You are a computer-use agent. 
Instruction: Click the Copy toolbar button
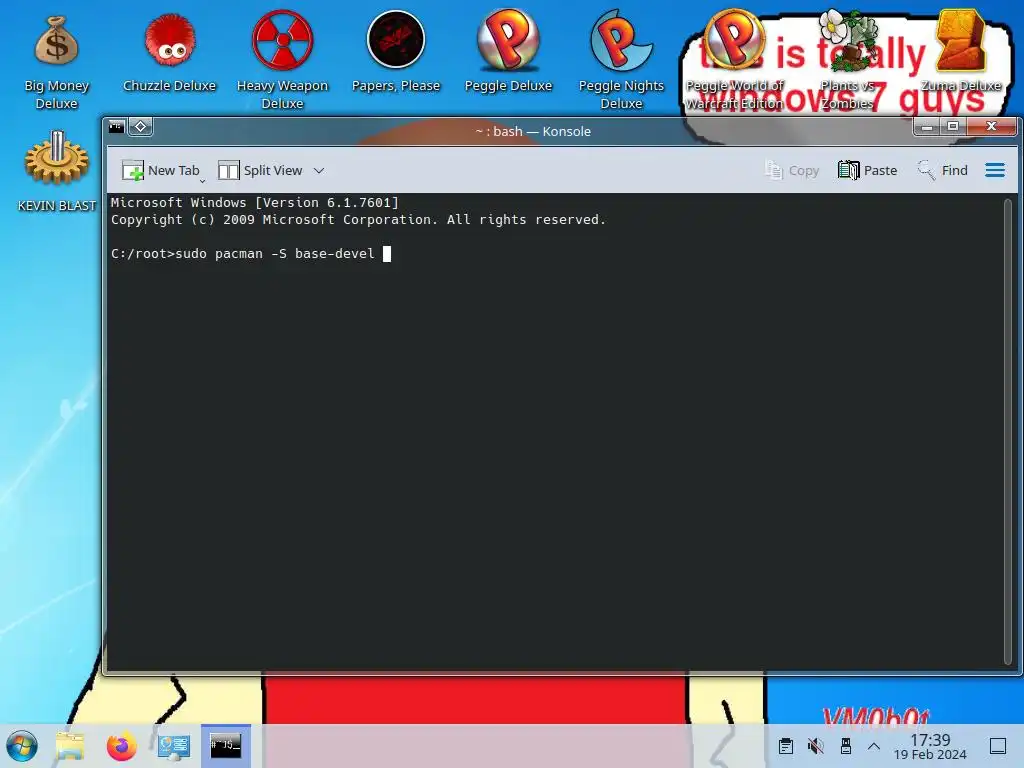[x=792, y=170]
